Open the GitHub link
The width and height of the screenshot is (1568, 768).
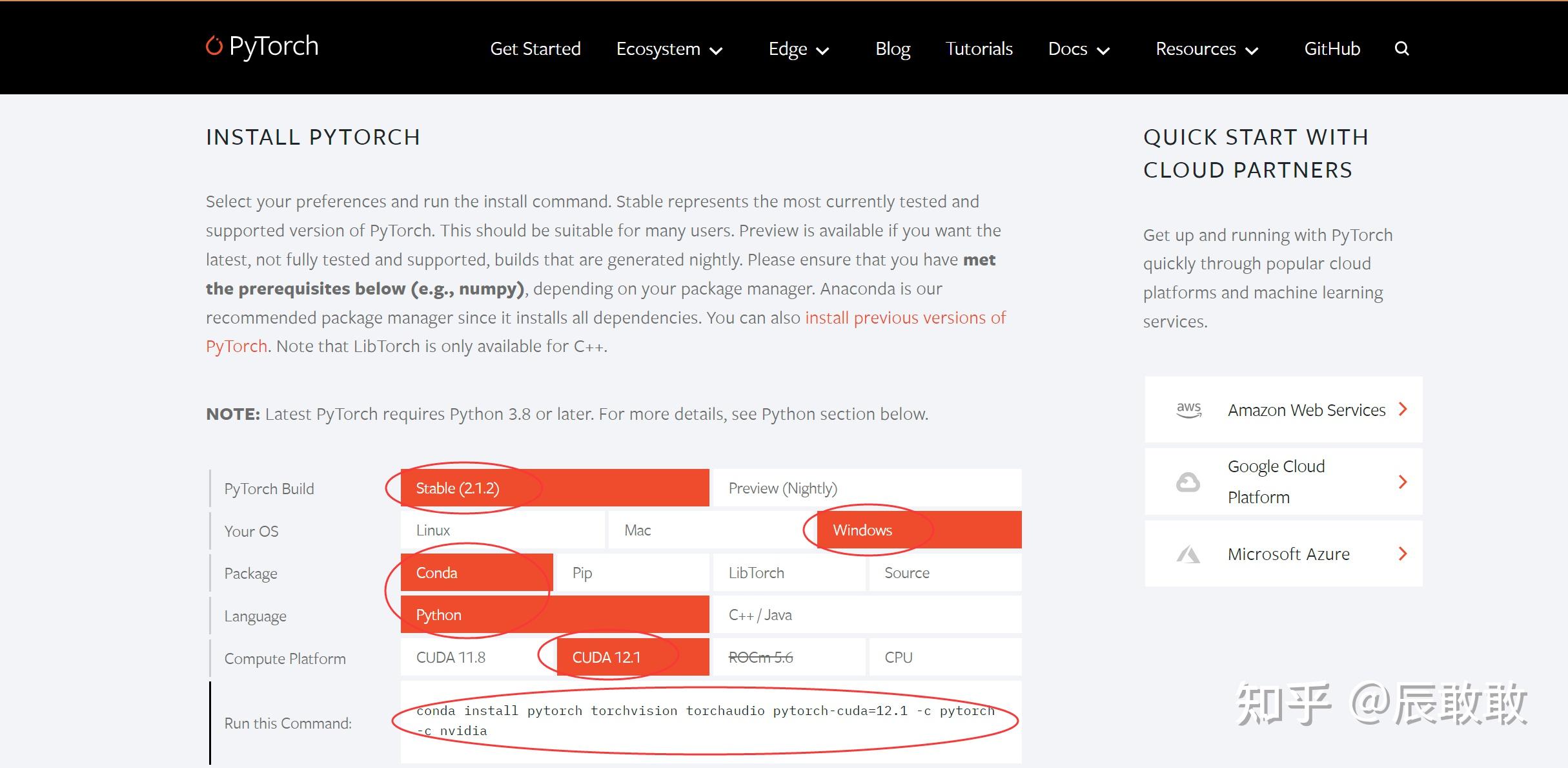pos(1332,49)
